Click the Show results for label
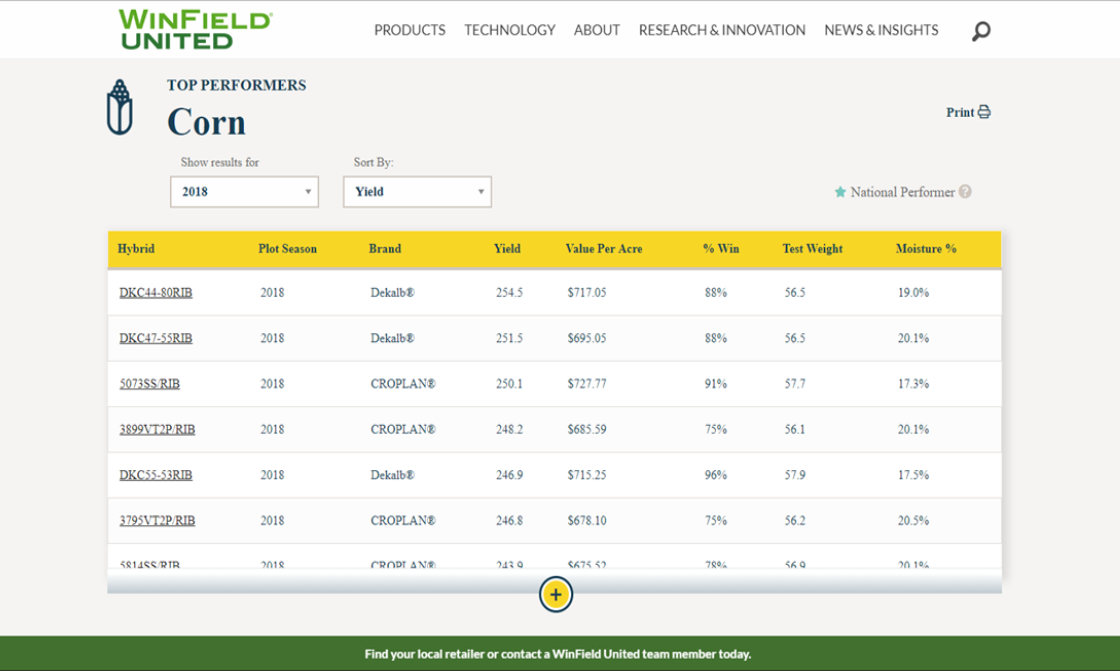This screenshot has height=671, width=1120. [x=220, y=162]
